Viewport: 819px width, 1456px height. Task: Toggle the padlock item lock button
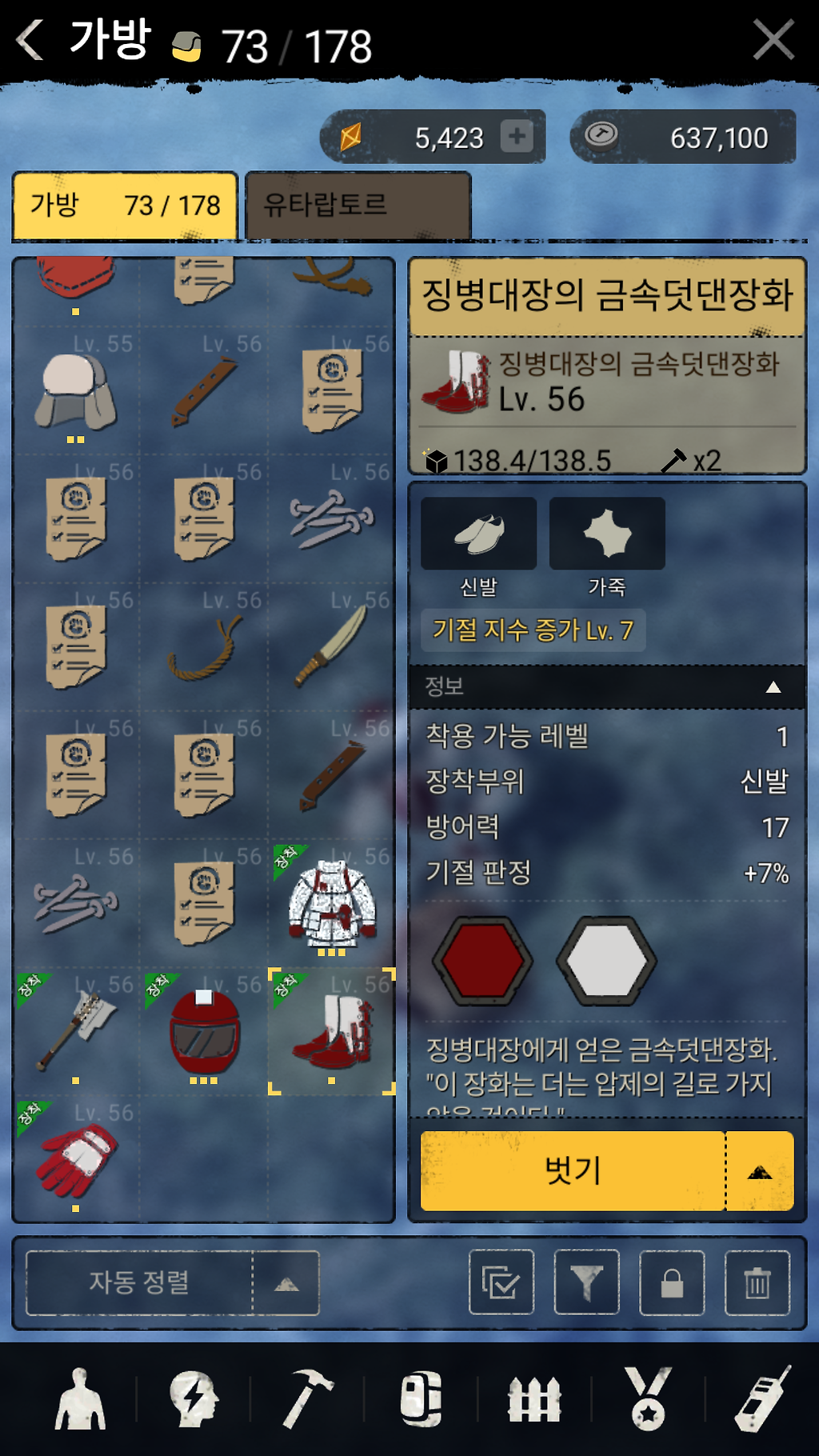click(672, 1282)
